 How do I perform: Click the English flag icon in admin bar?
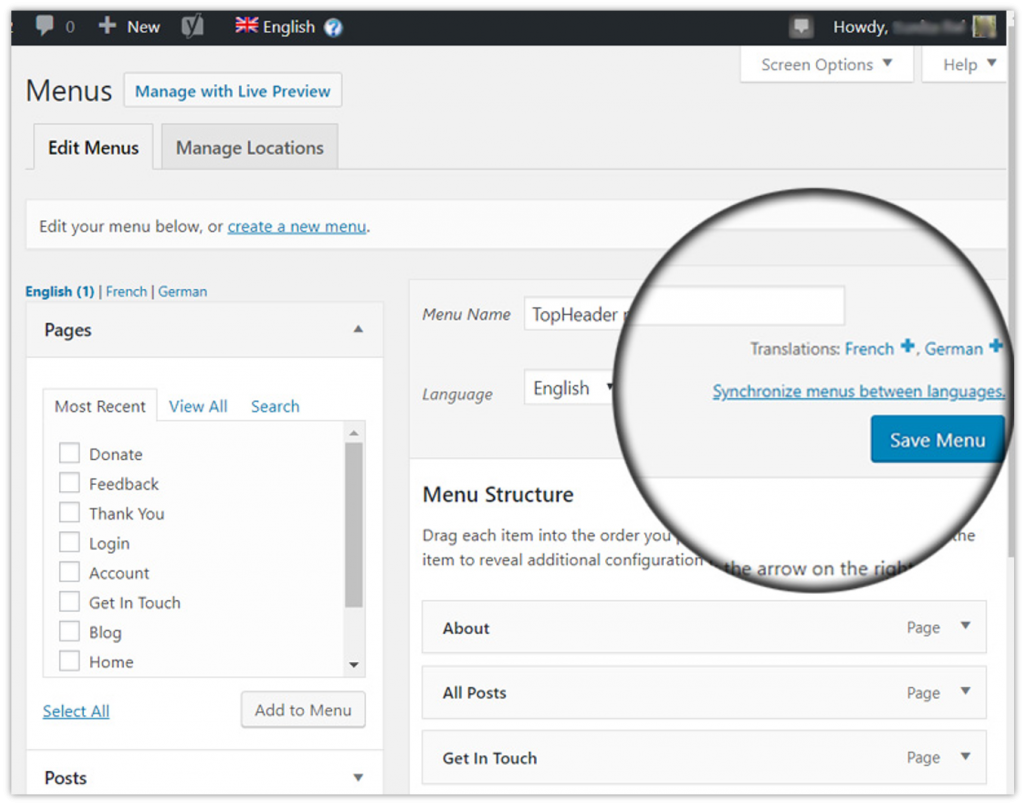pyautogui.click(x=246, y=26)
